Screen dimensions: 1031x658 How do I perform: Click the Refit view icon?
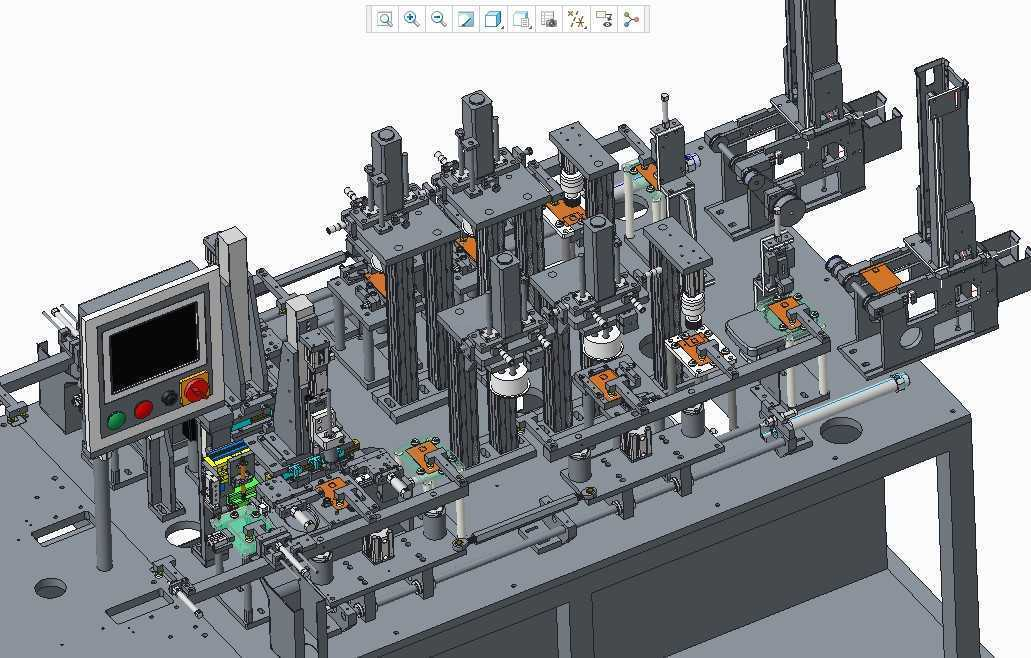pos(384,19)
